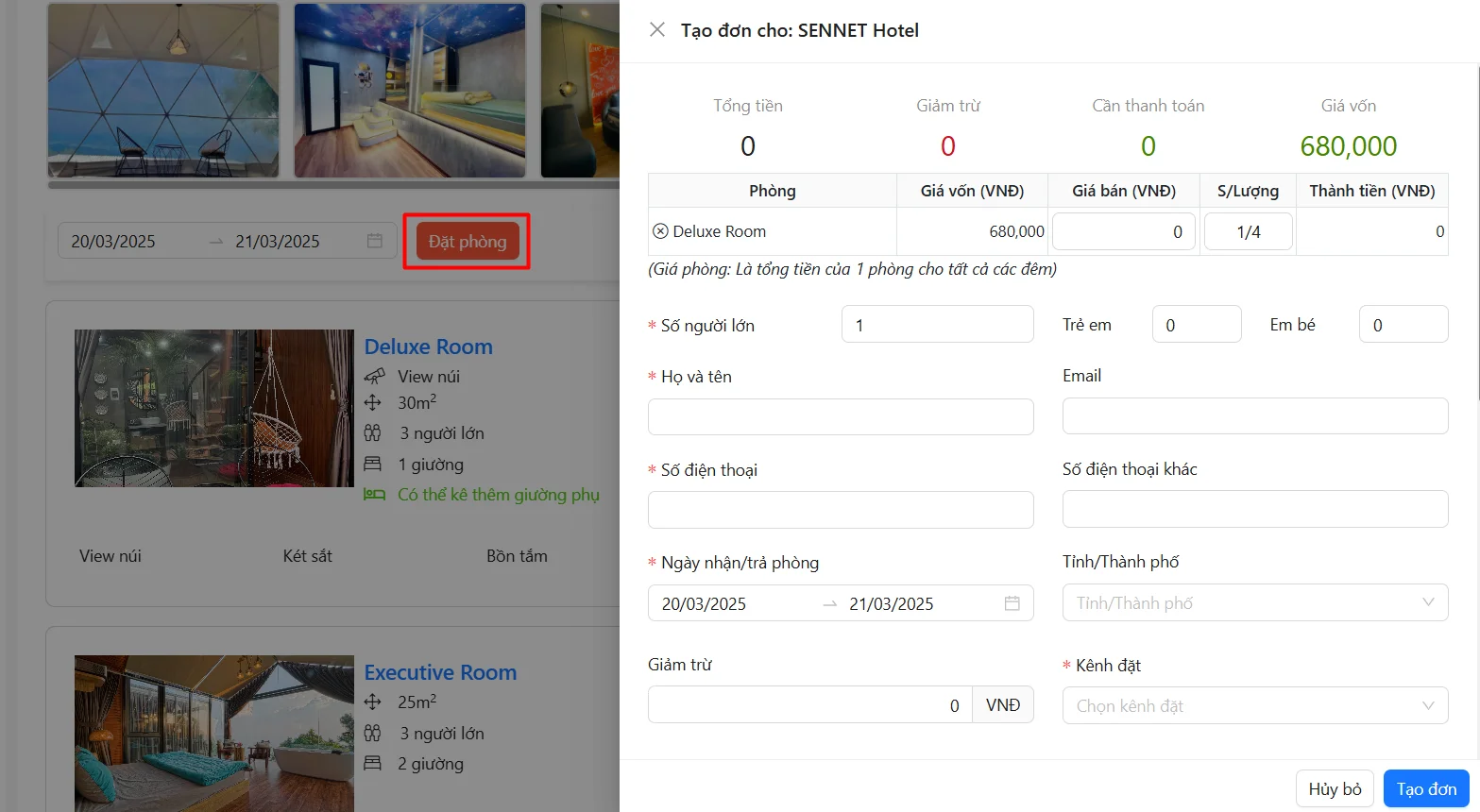Click the 30m² room size icon
1480x812 pixels.
pos(373,402)
